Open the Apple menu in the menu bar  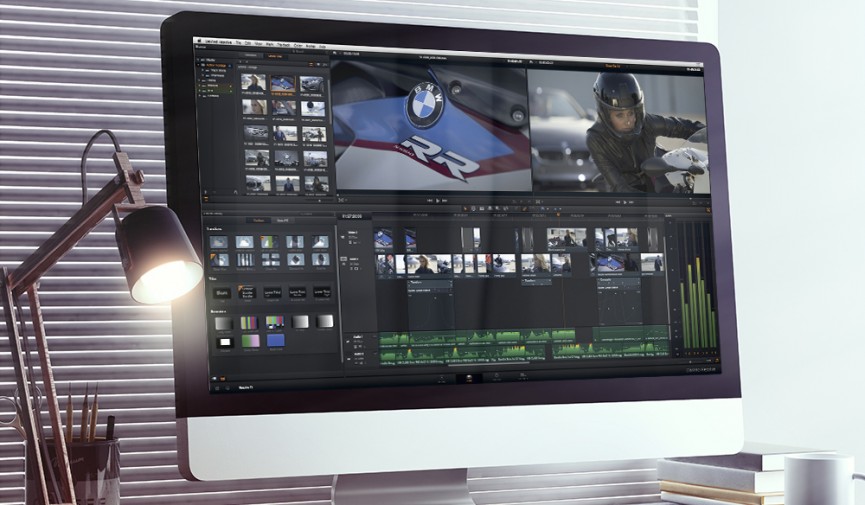(199, 41)
